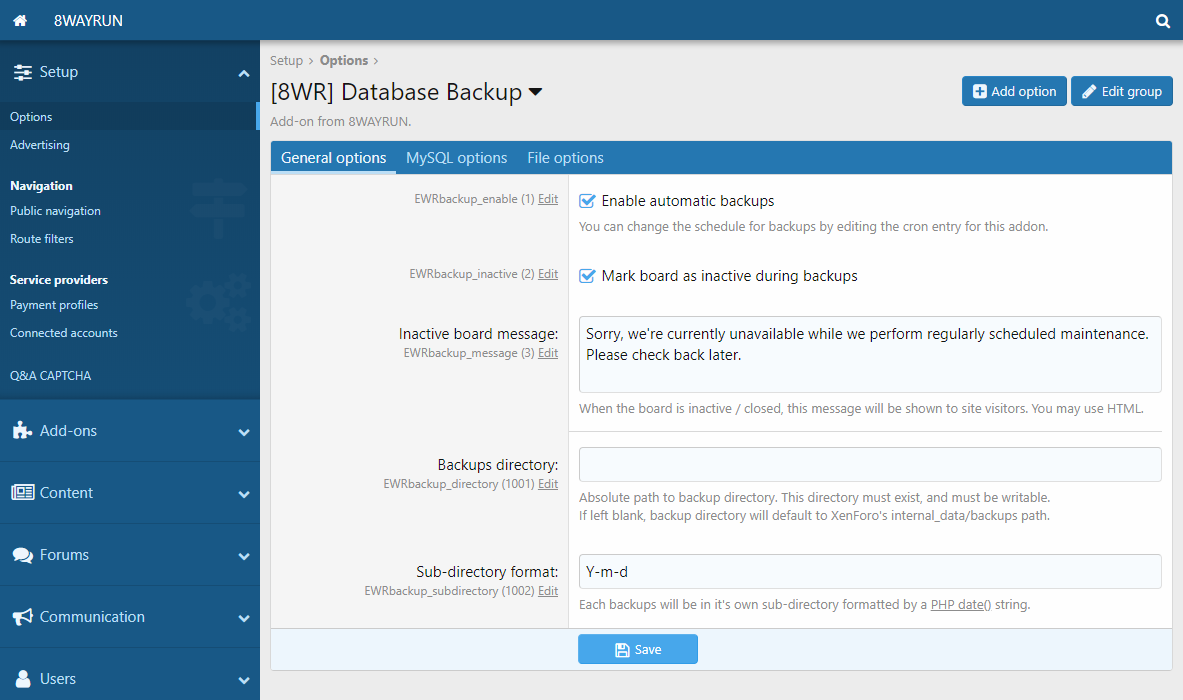Uncheck Mark board as inactive during backups
The height and width of the screenshot is (700, 1183).
pyautogui.click(x=588, y=276)
